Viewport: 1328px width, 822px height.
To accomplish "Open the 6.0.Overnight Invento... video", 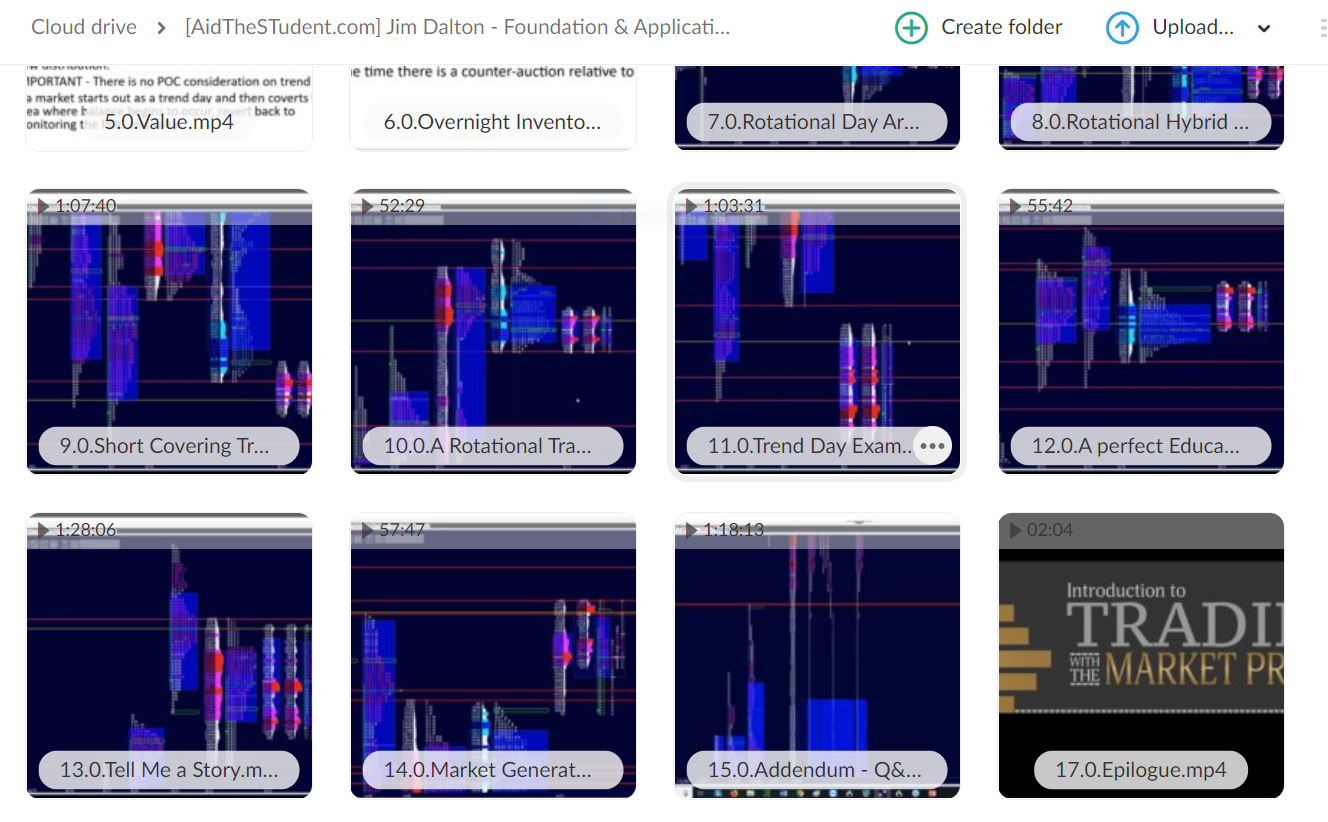I will [493, 107].
